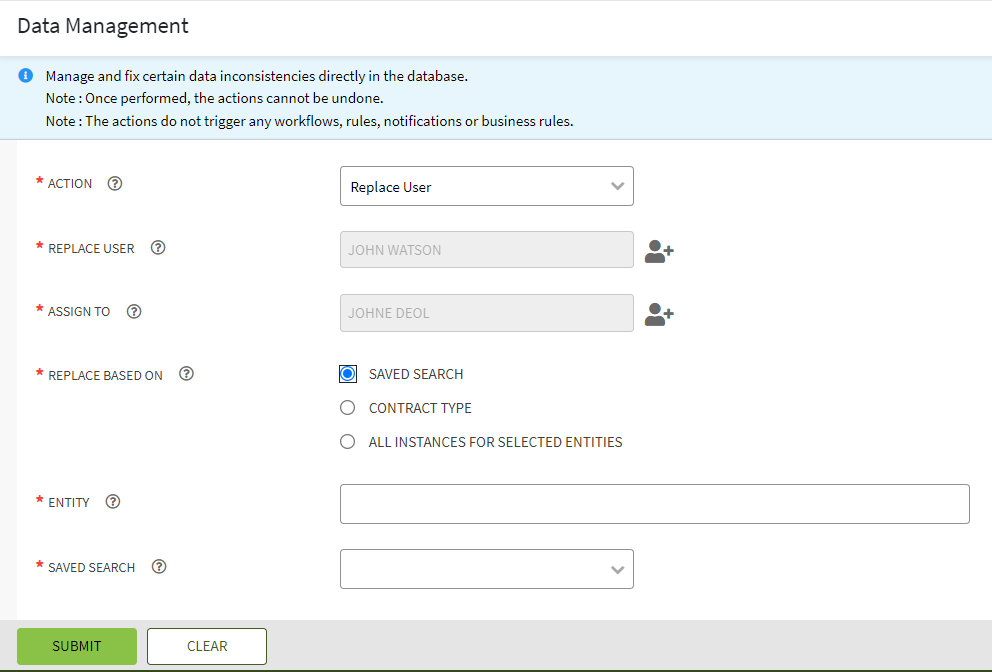
Task: Click help icon beside ASSIGN TO label
Action: (134, 311)
